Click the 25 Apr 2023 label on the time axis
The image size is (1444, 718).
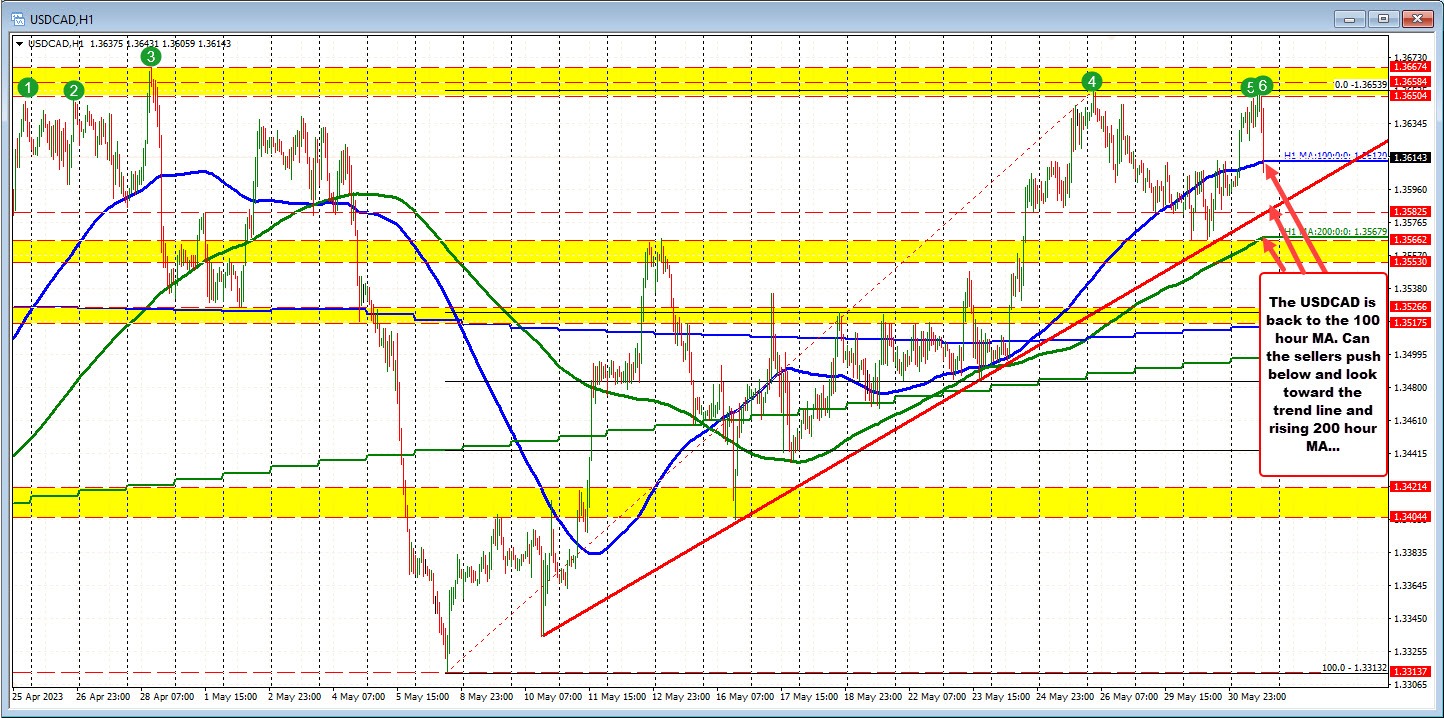(x=37, y=696)
